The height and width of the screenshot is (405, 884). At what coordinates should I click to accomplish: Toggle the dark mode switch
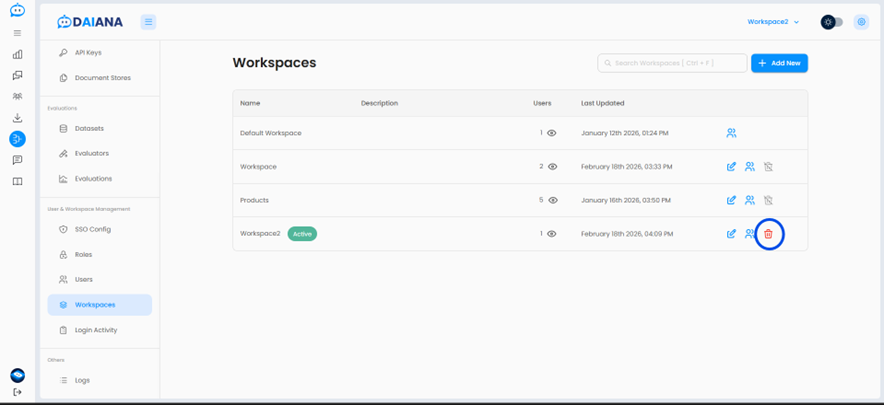point(832,22)
